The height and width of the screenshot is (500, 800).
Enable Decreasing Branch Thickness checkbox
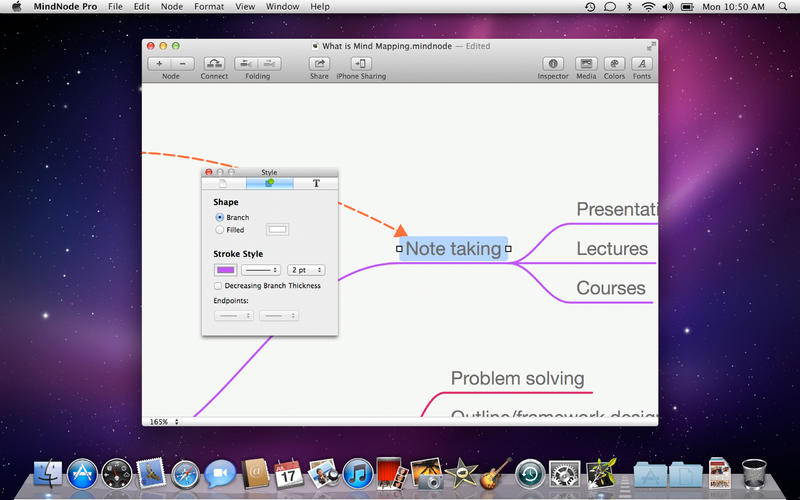click(x=218, y=286)
